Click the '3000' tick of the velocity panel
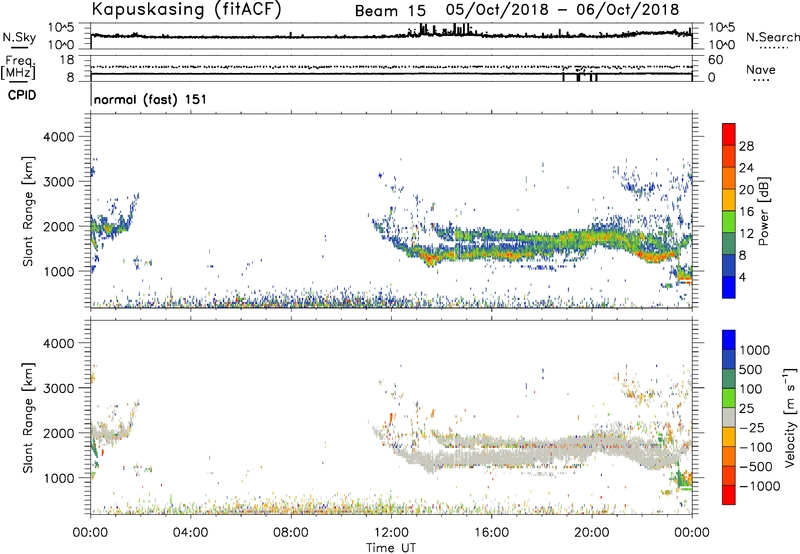 point(58,388)
